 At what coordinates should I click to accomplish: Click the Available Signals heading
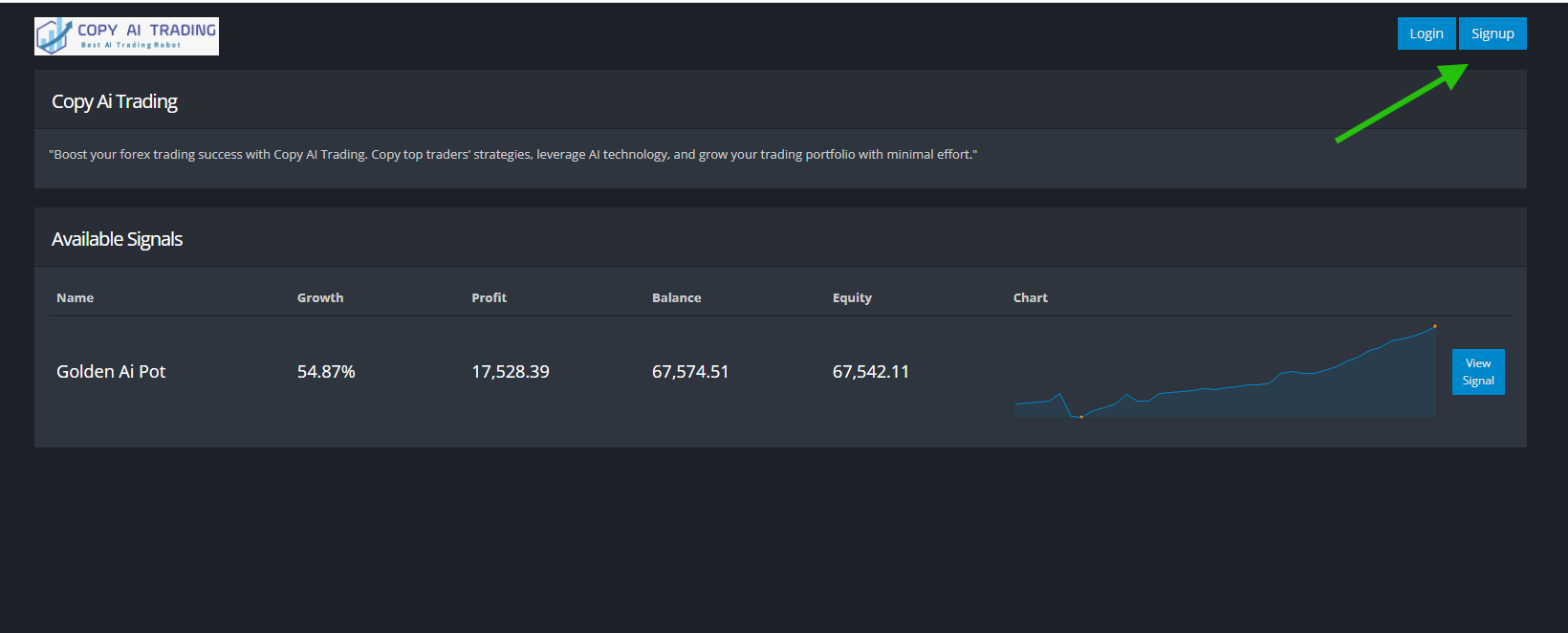pyautogui.click(x=117, y=239)
